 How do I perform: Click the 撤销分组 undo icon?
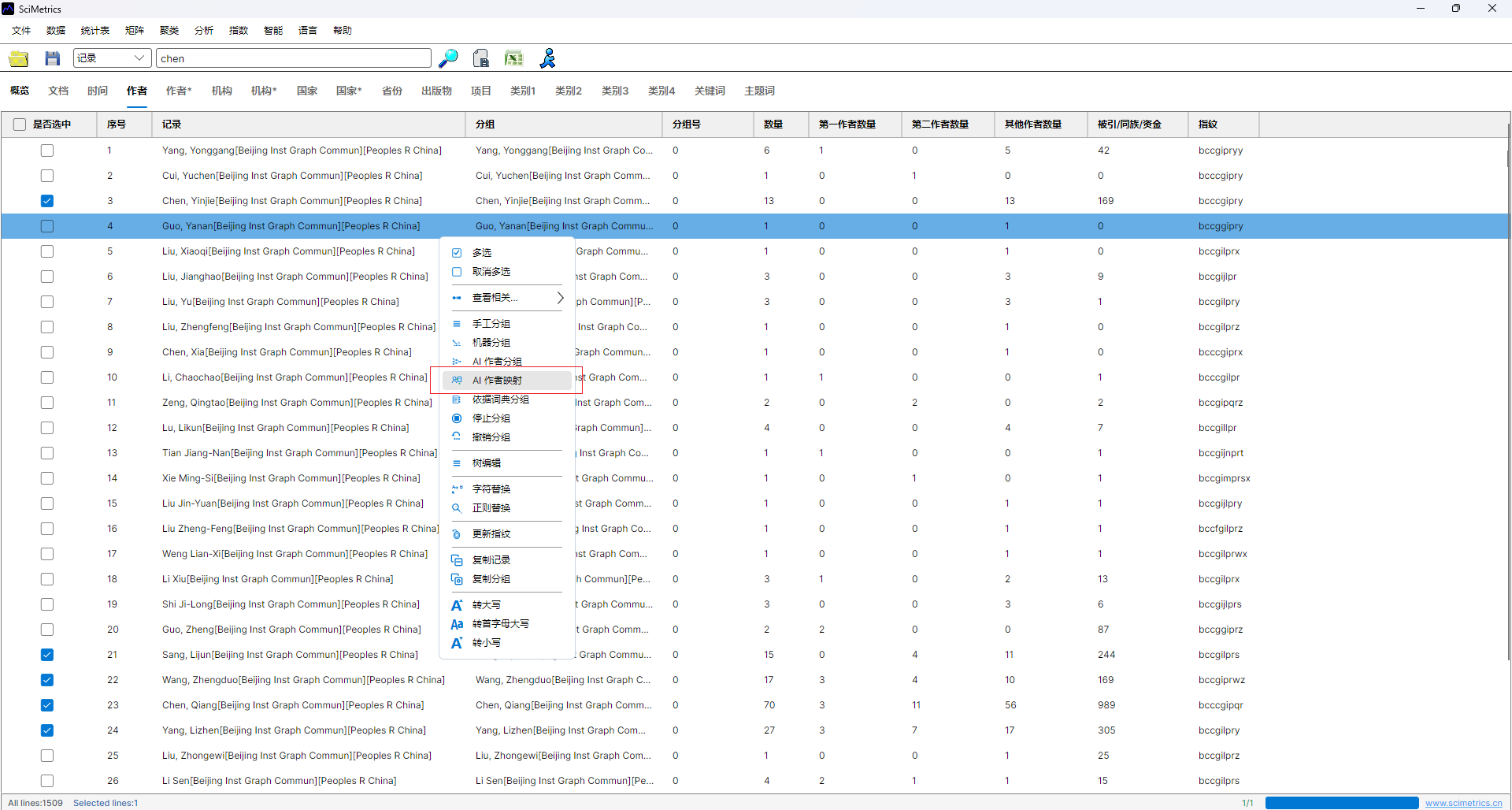point(457,437)
